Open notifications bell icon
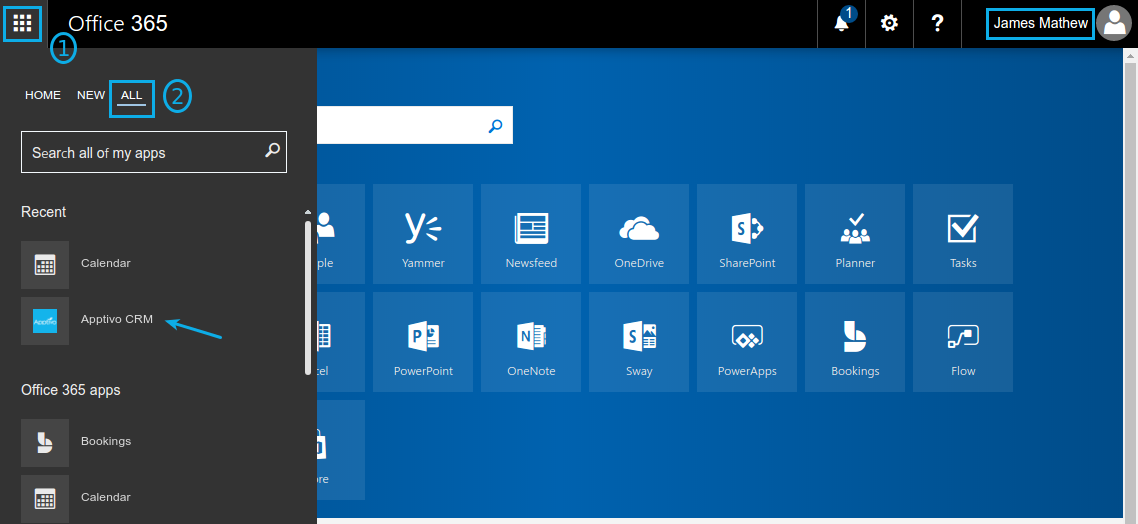This screenshot has width=1138, height=524. [x=842, y=23]
